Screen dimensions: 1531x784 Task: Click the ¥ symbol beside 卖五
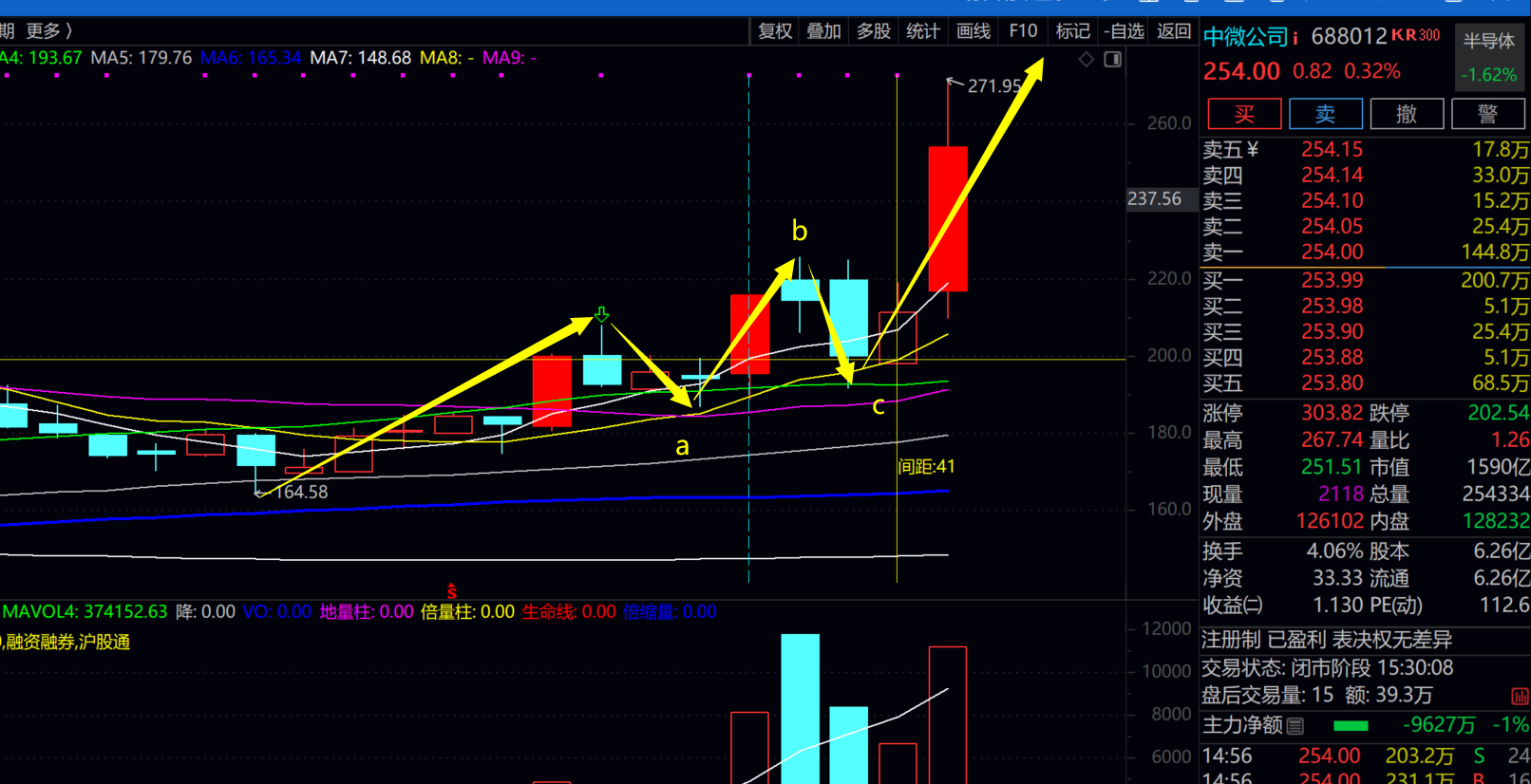tap(1253, 149)
